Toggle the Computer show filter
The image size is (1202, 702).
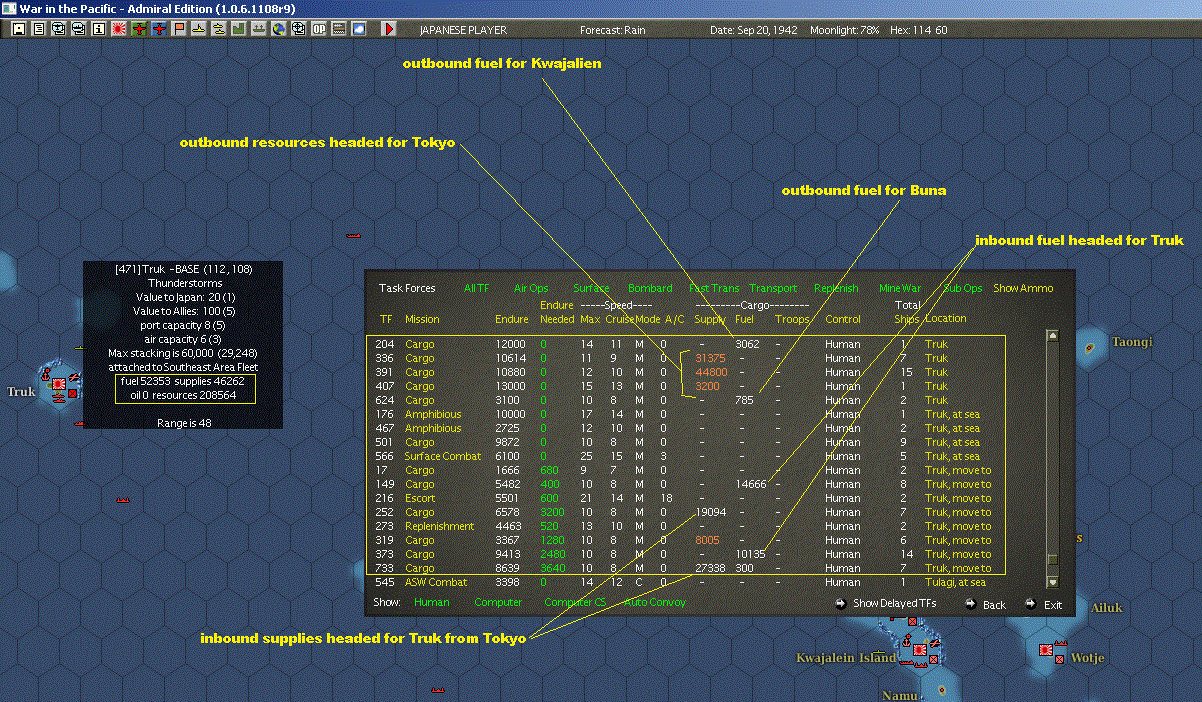[x=498, y=602]
